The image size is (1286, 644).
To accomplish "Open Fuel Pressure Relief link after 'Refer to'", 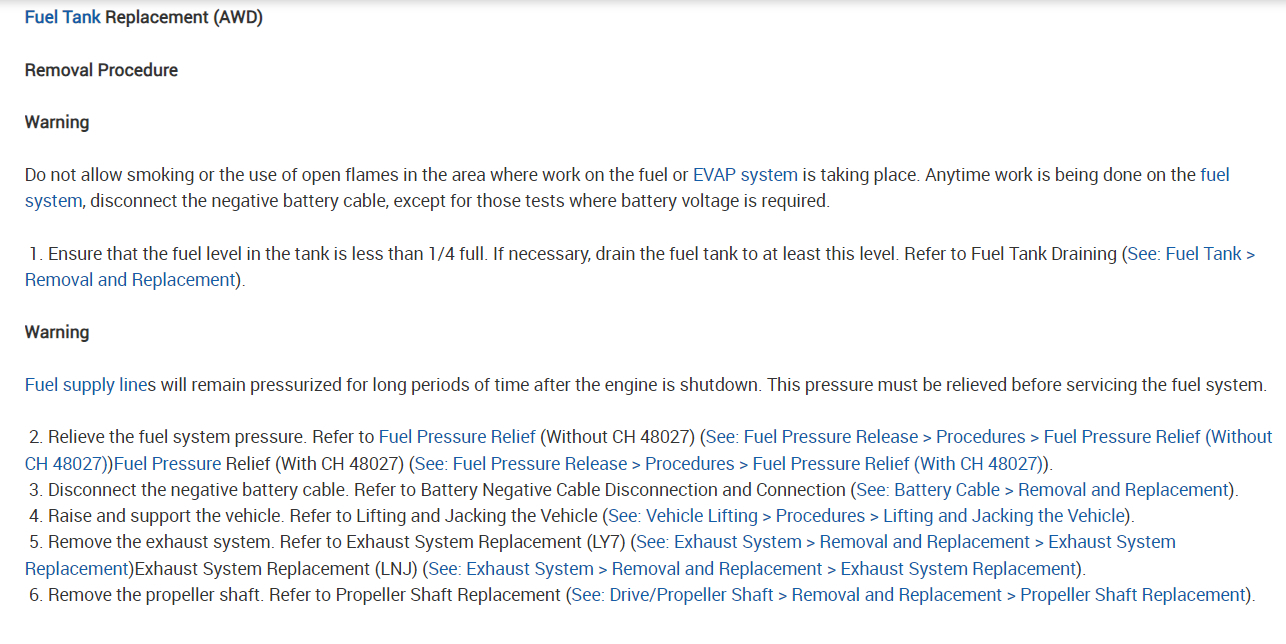I will pyautogui.click(x=457, y=437).
